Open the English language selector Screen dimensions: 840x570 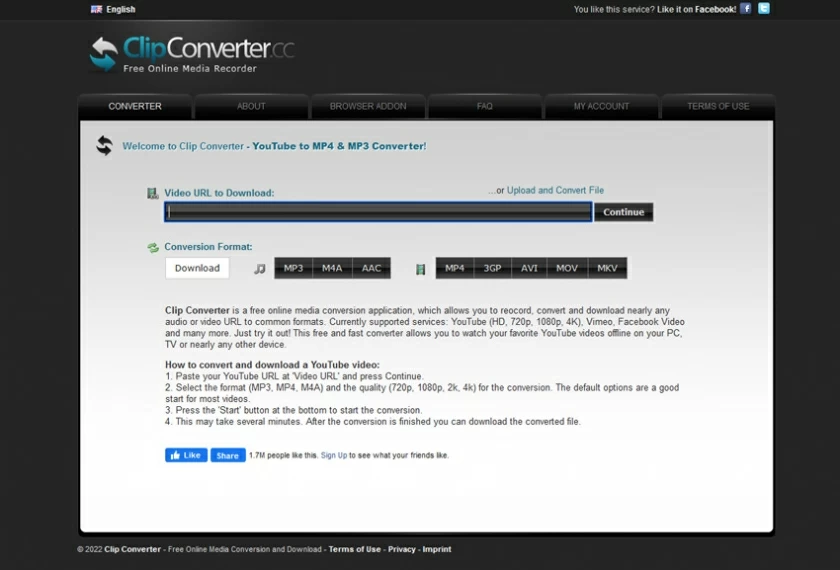click(x=120, y=9)
